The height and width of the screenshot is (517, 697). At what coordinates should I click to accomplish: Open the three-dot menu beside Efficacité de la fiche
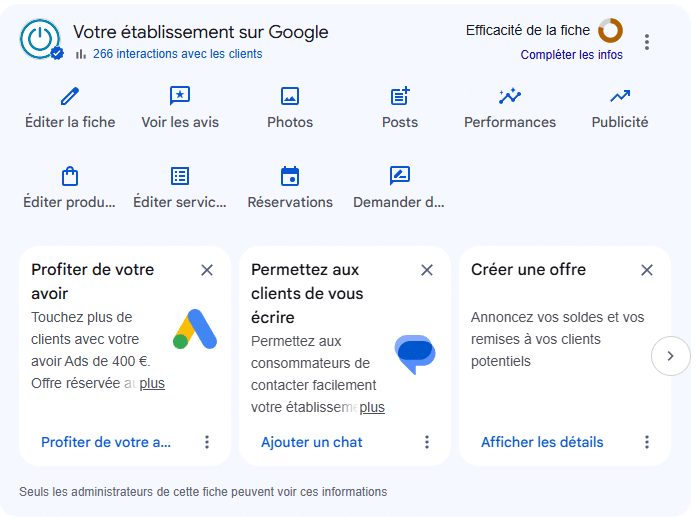point(647,42)
